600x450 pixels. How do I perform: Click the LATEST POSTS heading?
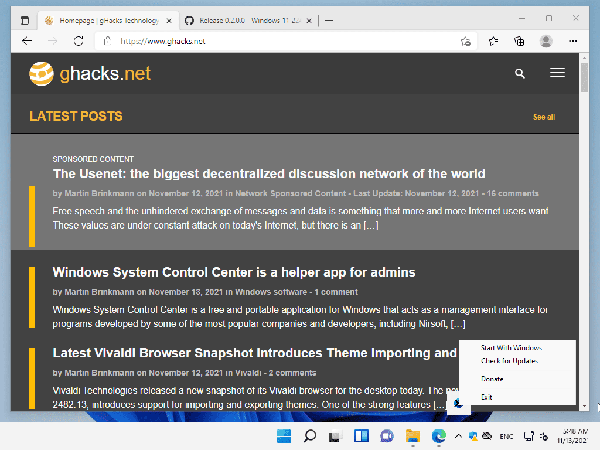click(76, 116)
